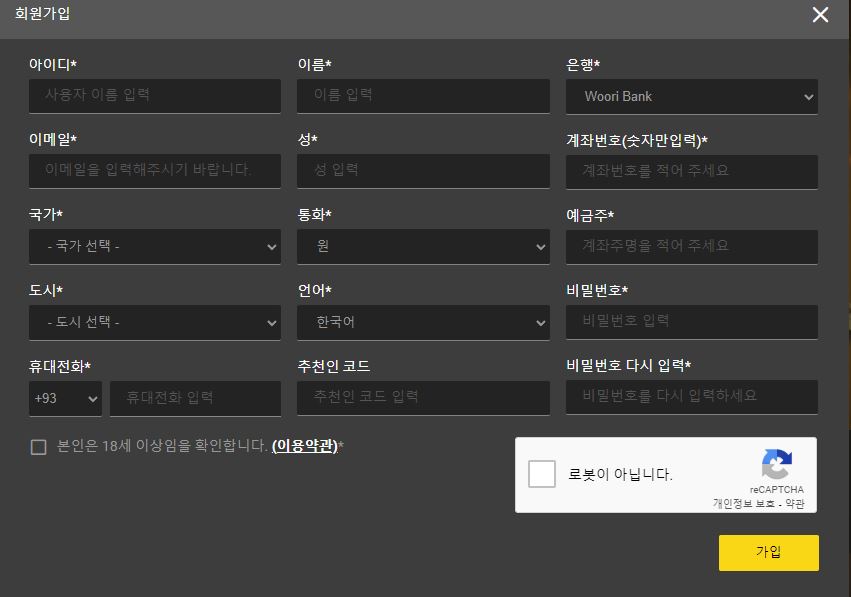
Task: Open the 은행 Woori Bank dropdown
Action: pos(691,97)
